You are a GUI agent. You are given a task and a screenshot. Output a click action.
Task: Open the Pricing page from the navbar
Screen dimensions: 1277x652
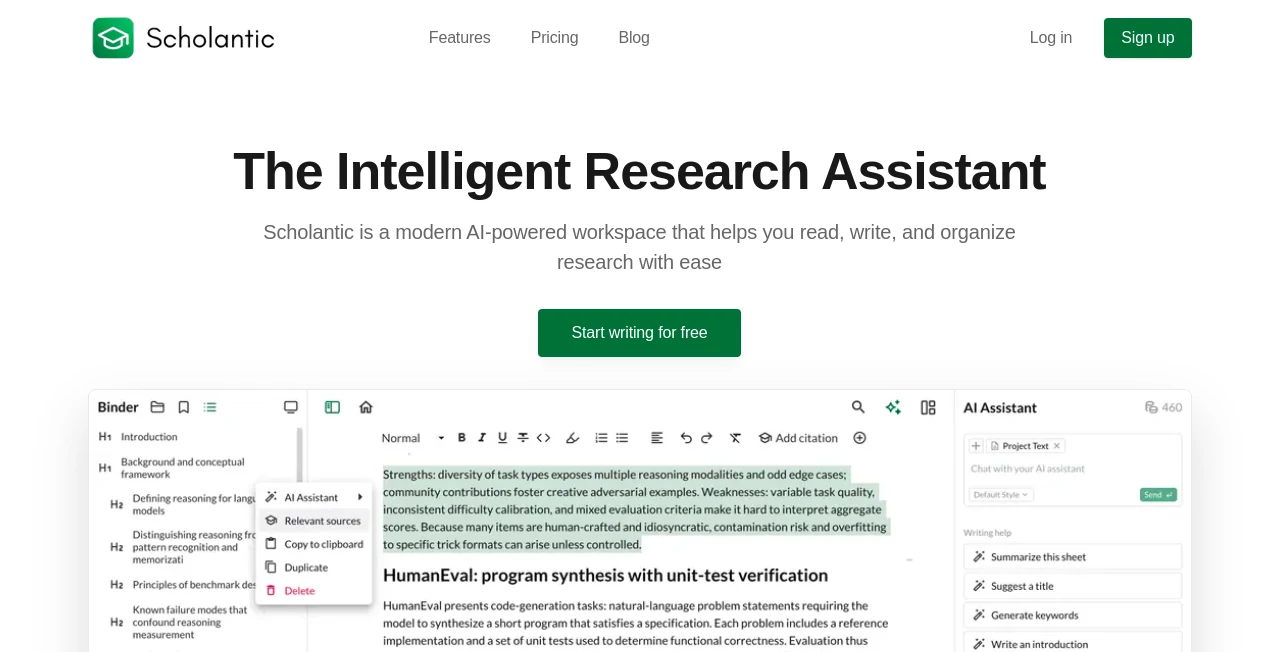pyautogui.click(x=554, y=37)
